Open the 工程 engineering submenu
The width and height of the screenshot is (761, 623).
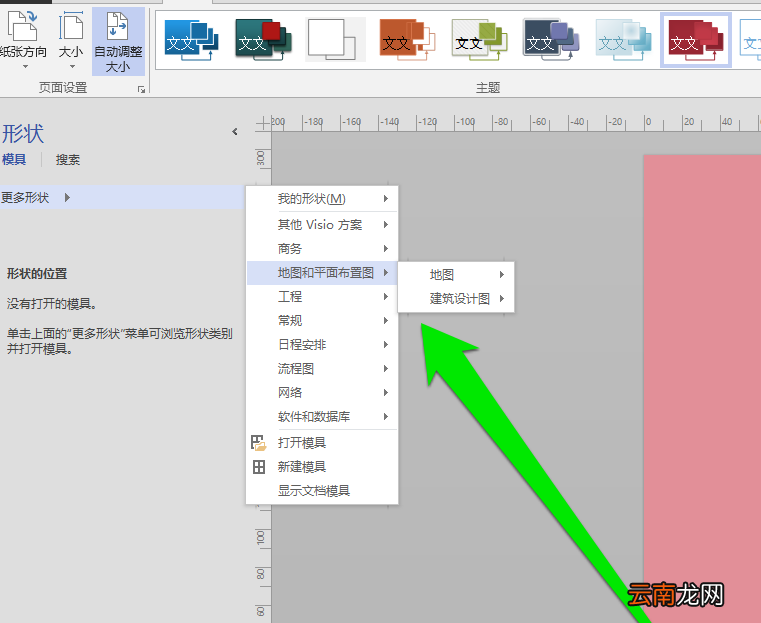pyautogui.click(x=322, y=296)
